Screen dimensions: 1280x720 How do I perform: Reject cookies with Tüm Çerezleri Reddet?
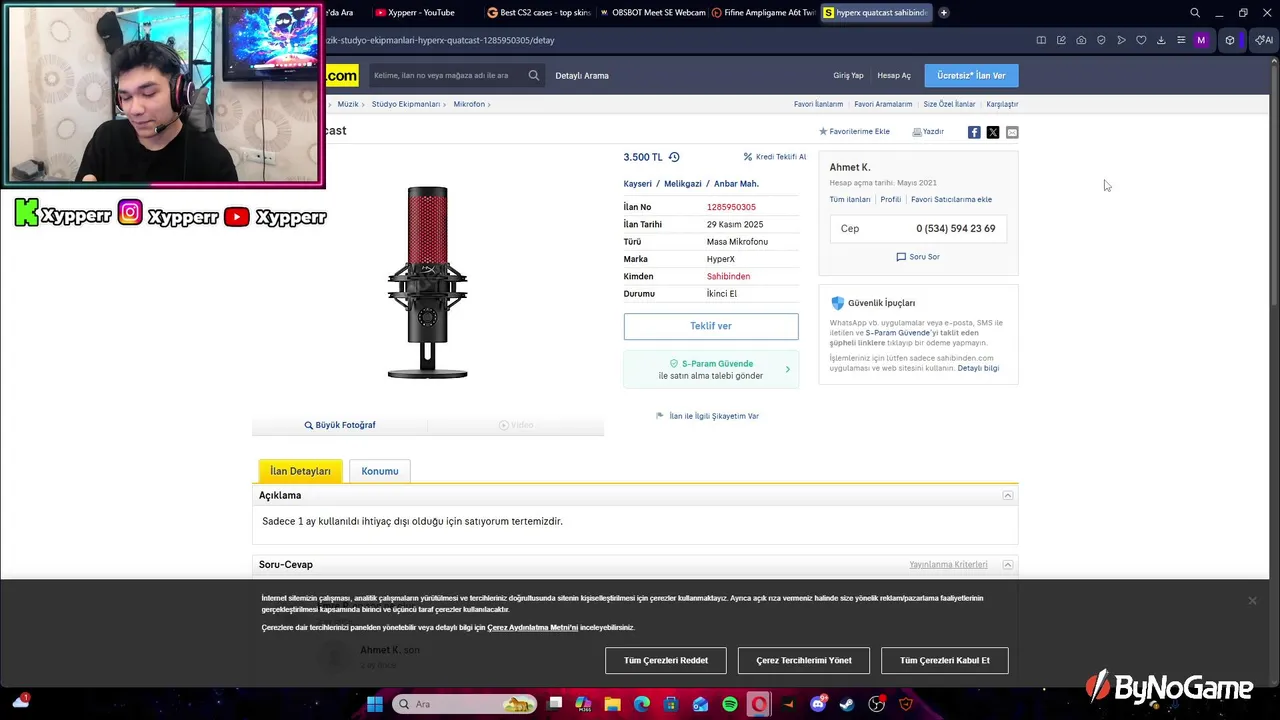coord(666,660)
